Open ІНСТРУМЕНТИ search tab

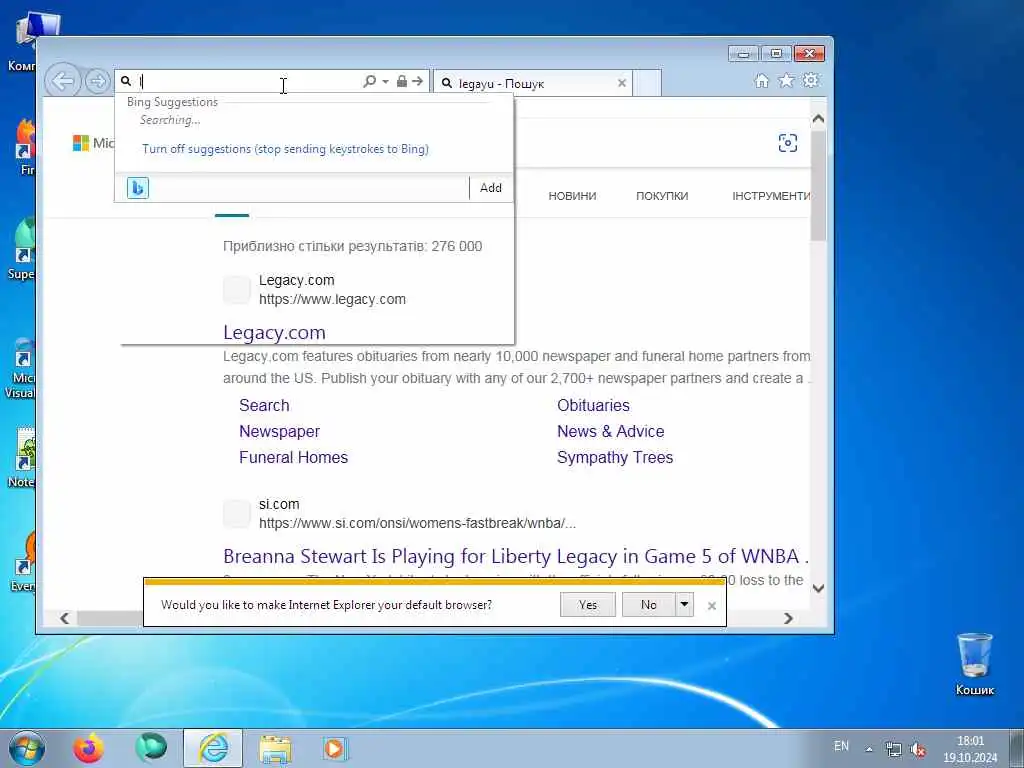(771, 196)
